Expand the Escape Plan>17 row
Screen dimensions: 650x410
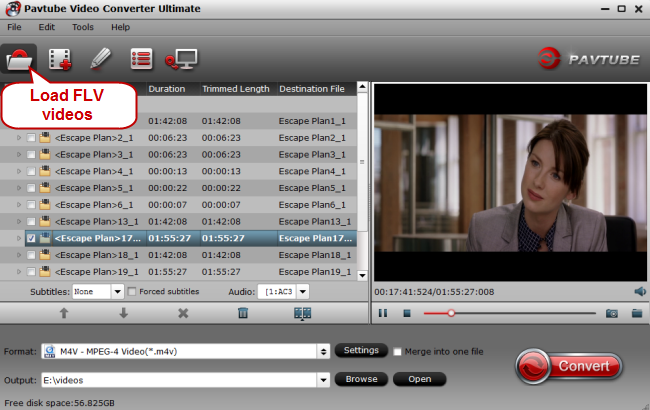[19, 238]
